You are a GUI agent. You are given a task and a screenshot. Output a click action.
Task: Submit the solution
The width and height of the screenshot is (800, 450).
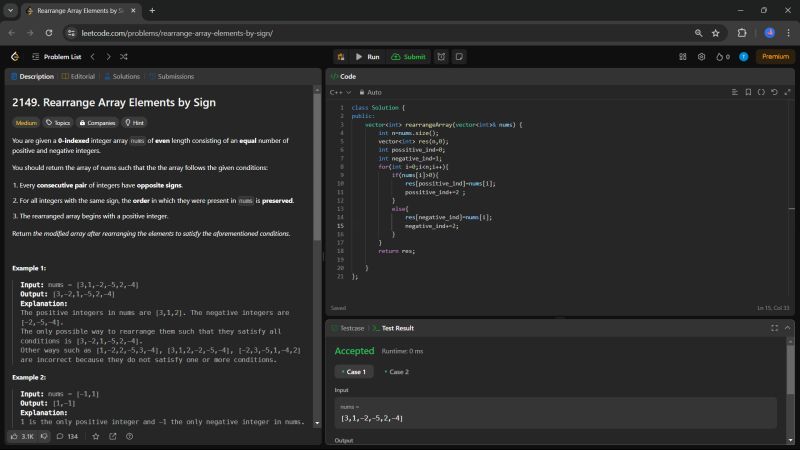click(x=408, y=57)
